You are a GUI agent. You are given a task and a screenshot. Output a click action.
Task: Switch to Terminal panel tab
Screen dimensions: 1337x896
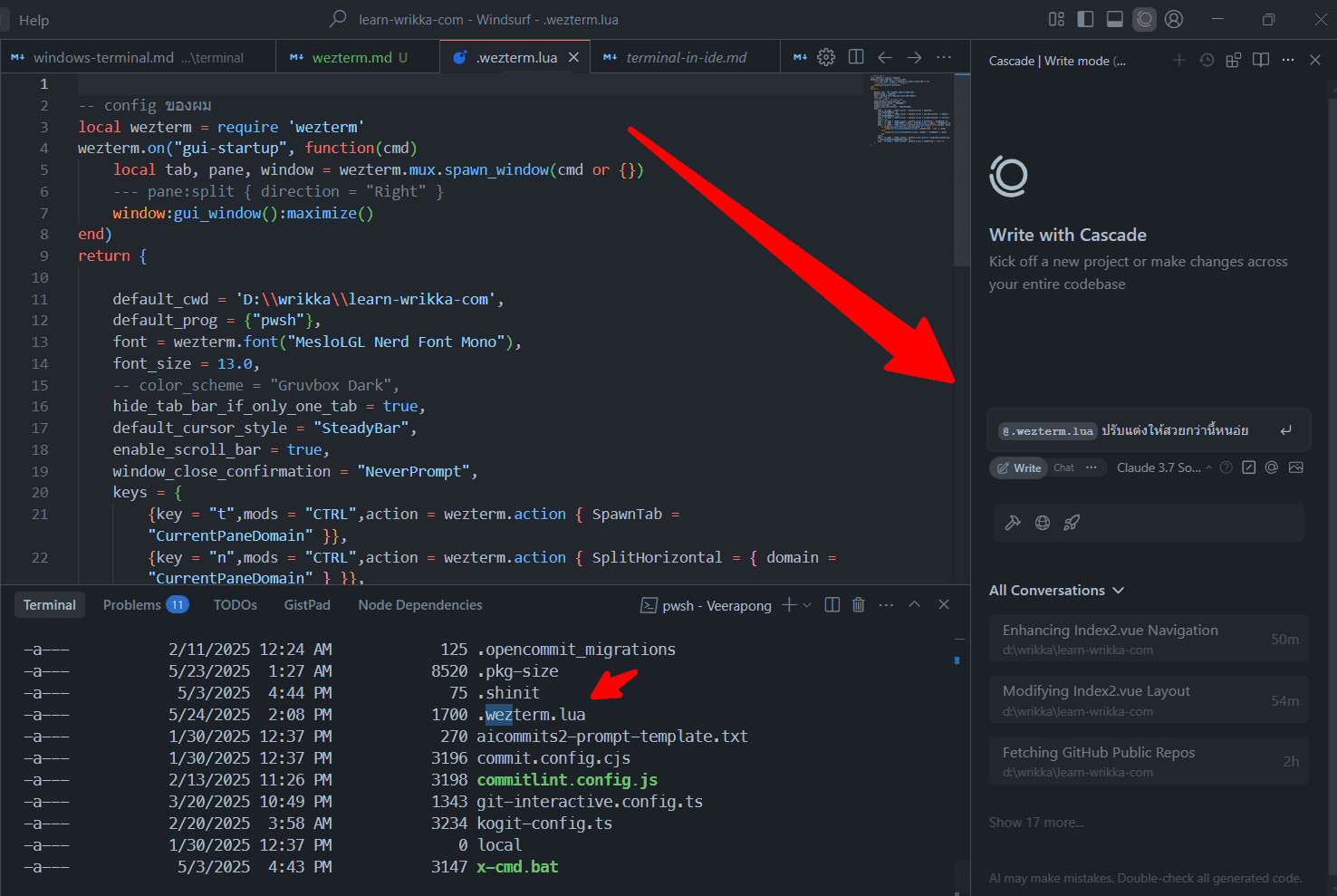click(x=50, y=605)
